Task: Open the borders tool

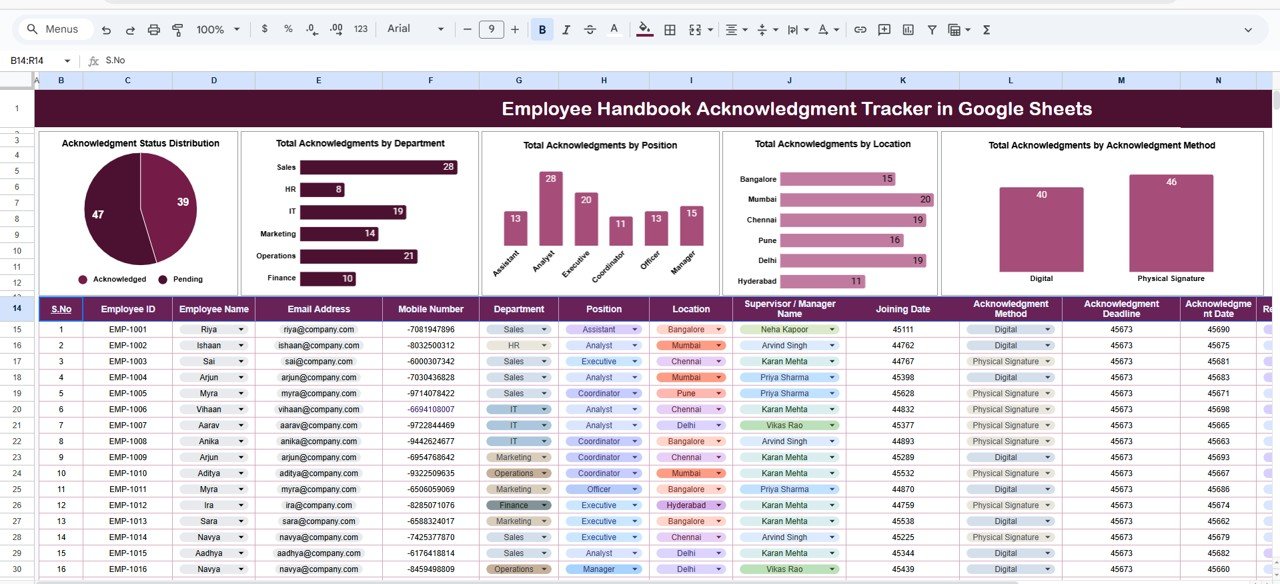Action: tap(670, 30)
